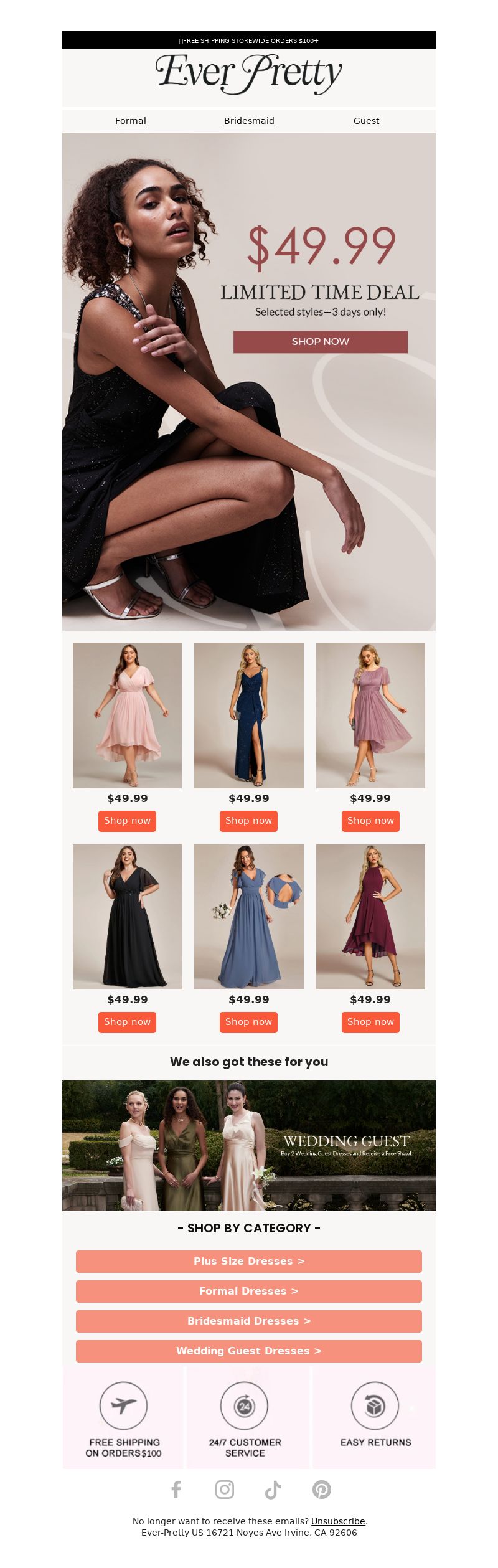Image resolution: width=498 pixels, height=1568 pixels.
Task: Select Plus Size Dresses category
Action: pos(249,1261)
